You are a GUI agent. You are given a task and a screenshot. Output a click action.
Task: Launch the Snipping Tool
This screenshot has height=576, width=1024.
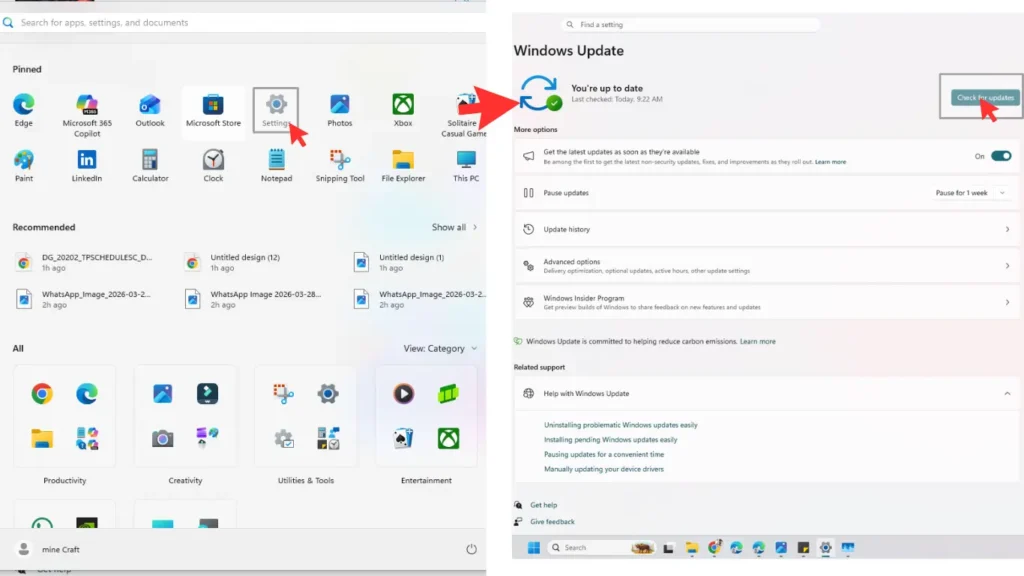click(x=339, y=160)
